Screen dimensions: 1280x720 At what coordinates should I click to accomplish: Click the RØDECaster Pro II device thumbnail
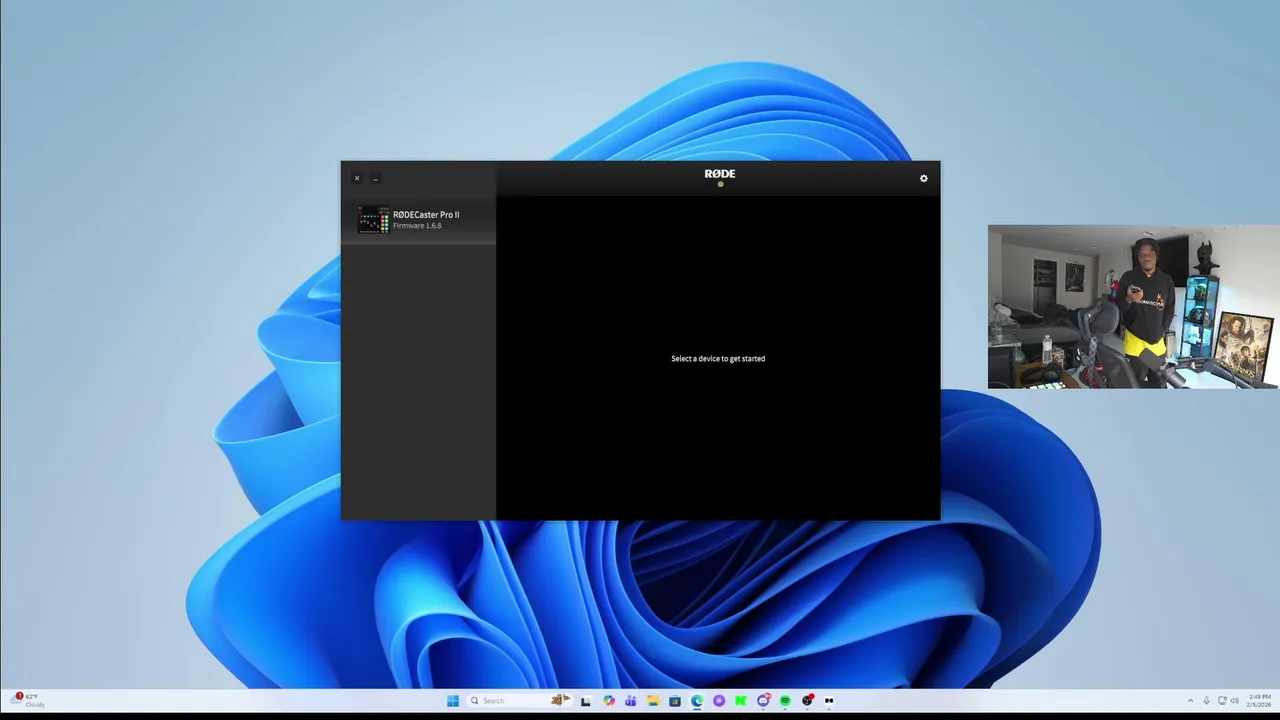coord(373,220)
